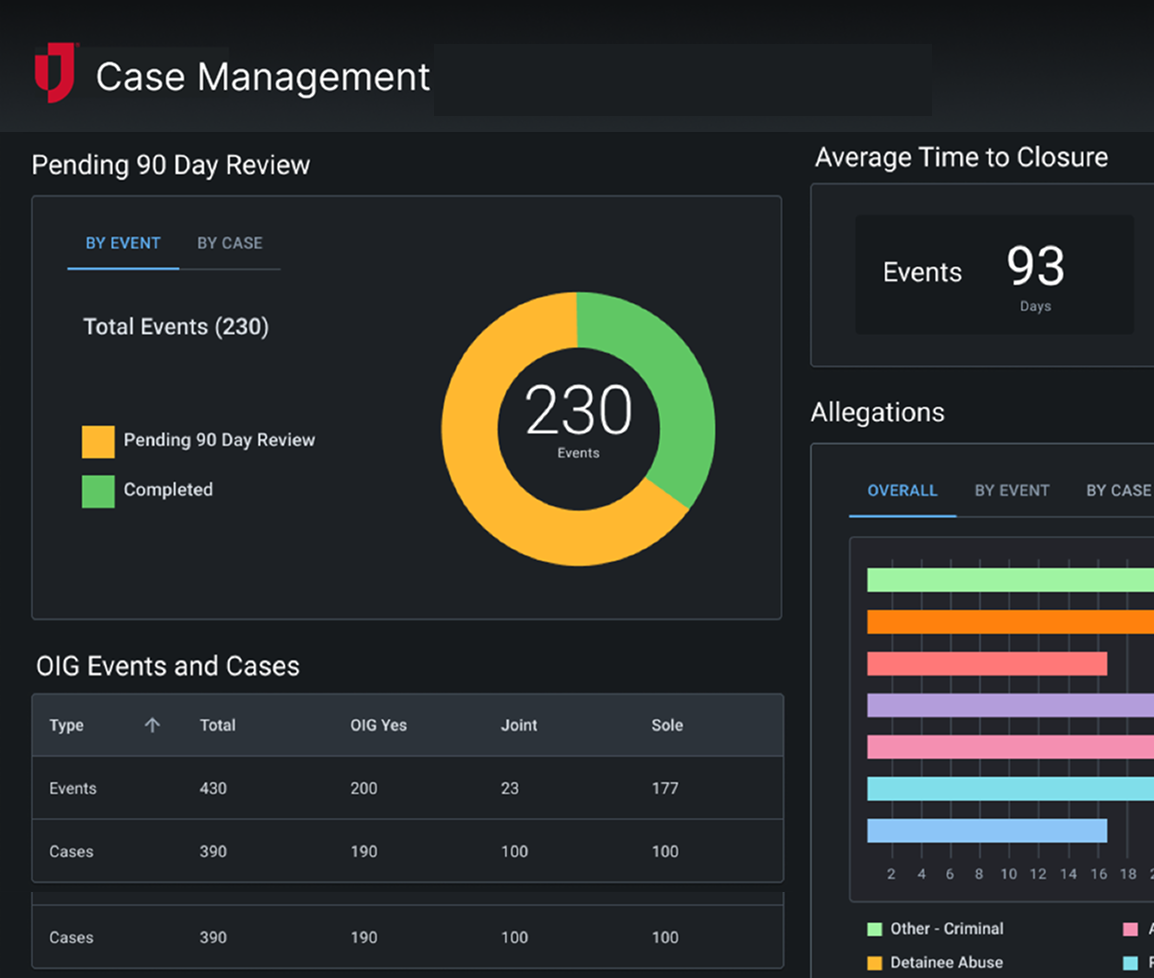Screen dimensions: 1154x978
Task: Click the '177' Sole cell
Action: [x=665, y=788]
